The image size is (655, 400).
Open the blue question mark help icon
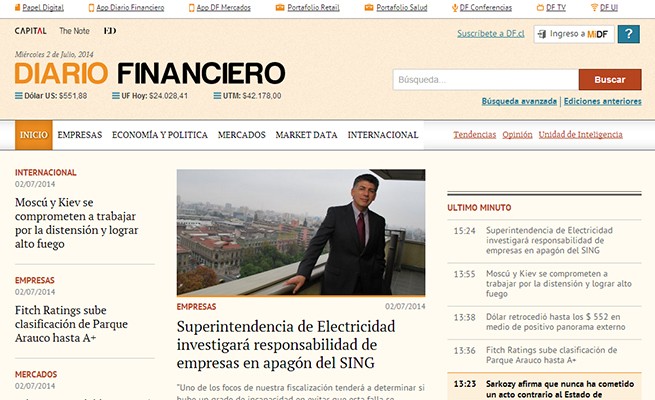629,34
